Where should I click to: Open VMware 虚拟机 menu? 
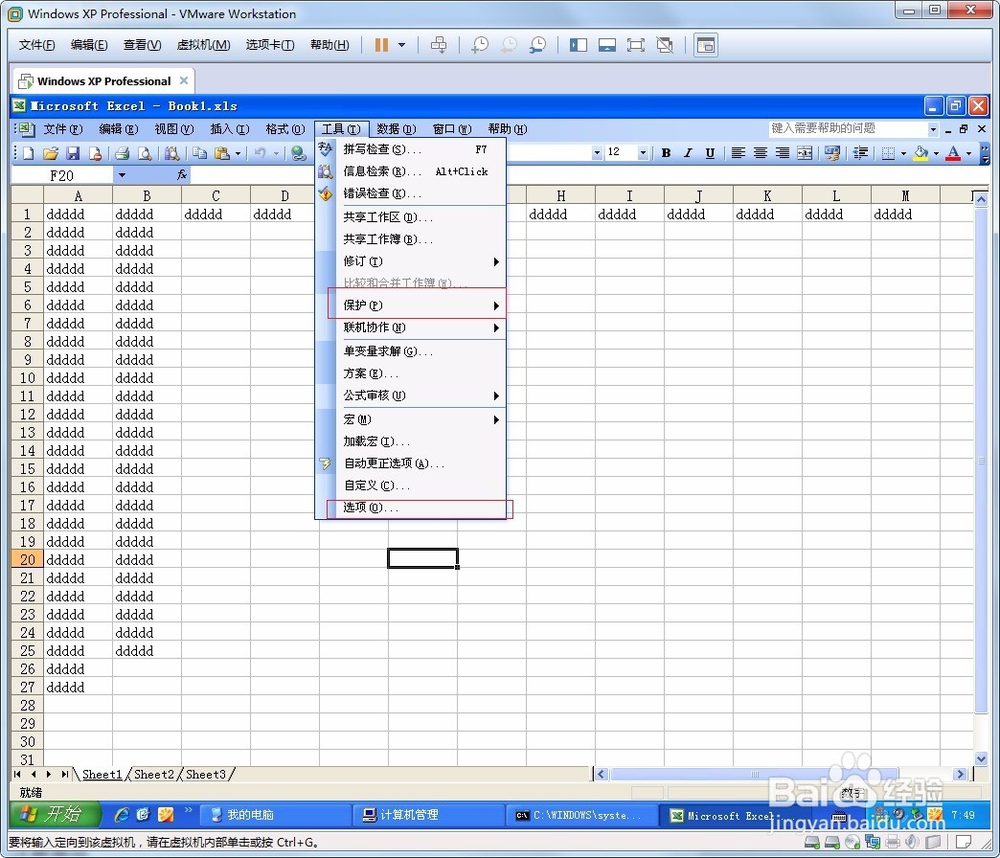[x=203, y=45]
